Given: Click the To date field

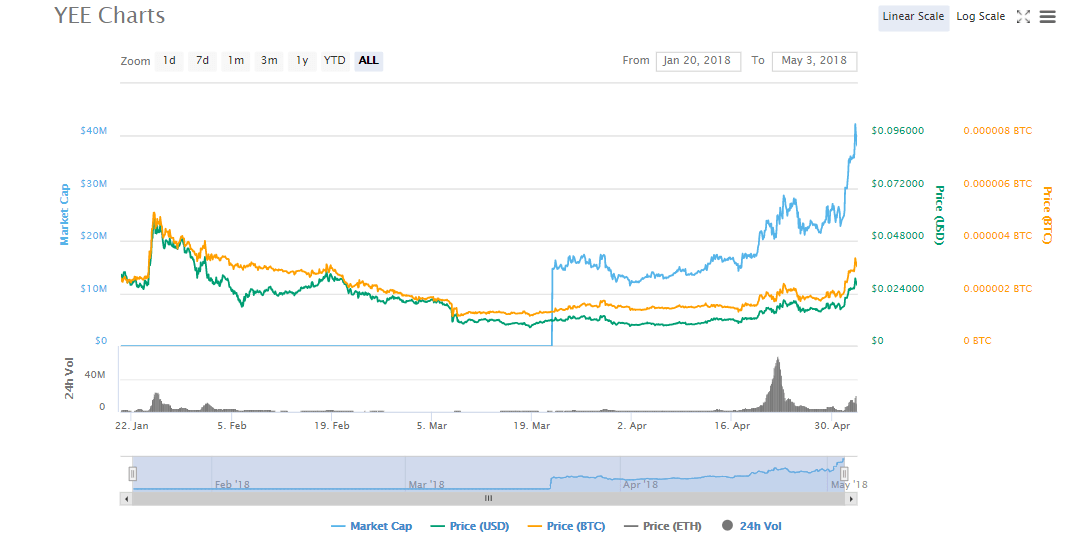Looking at the screenshot, I should click(x=814, y=61).
